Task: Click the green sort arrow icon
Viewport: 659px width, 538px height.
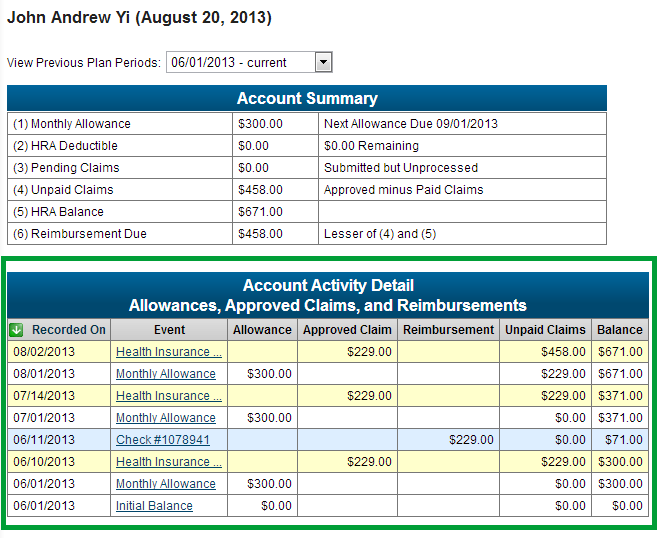Action: 16,330
